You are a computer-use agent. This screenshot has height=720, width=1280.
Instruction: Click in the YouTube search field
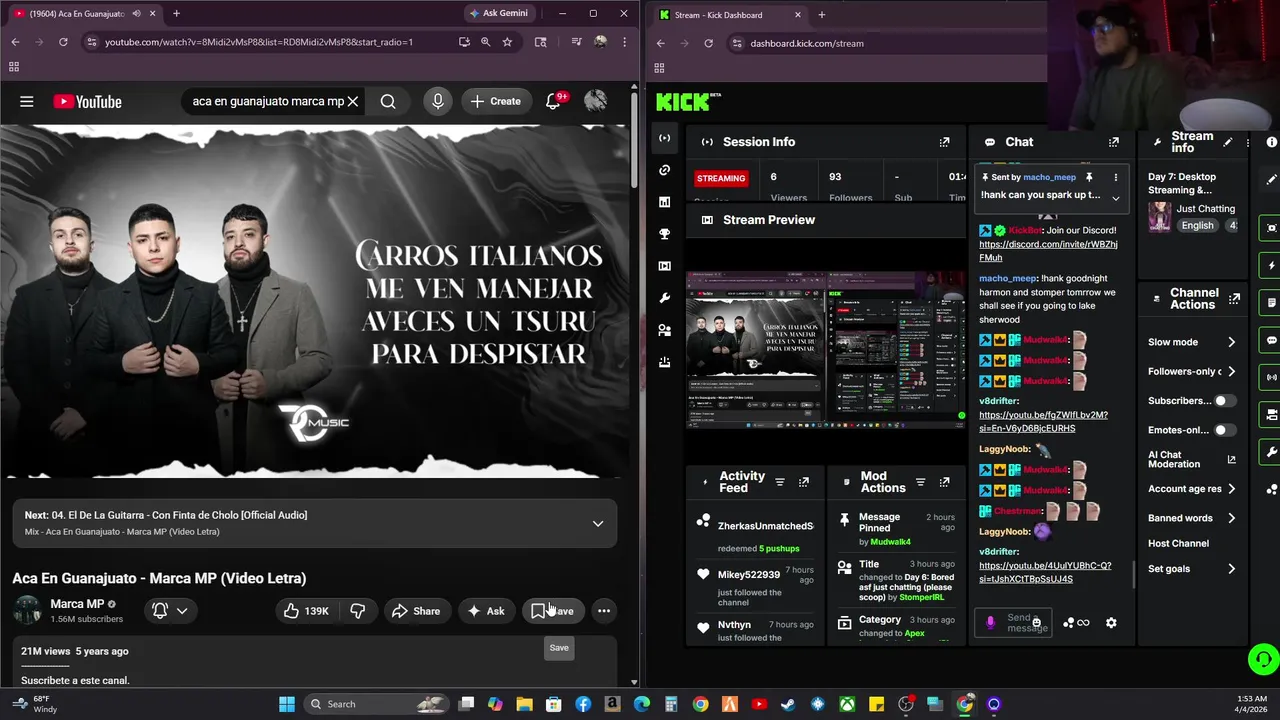[267, 101]
